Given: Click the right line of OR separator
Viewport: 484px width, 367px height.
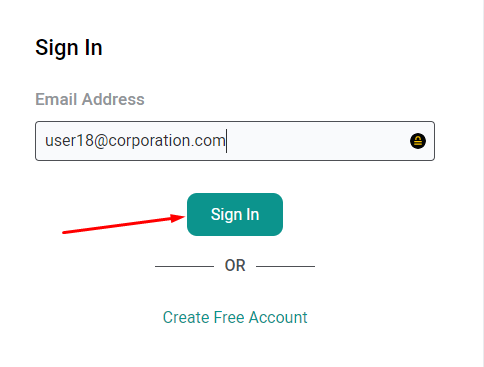Looking at the screenshot, I should 285,266.
